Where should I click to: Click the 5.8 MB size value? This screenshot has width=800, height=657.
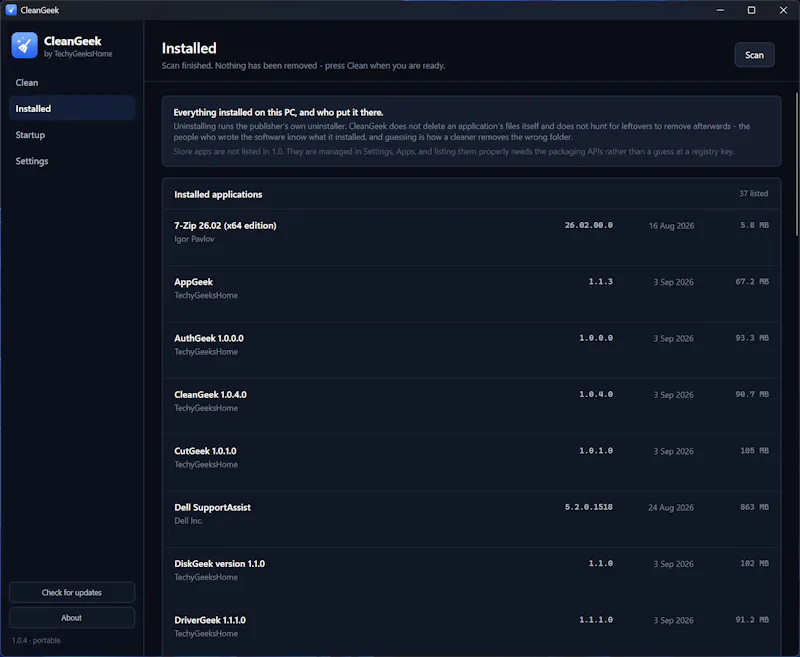tap(754, 225)
